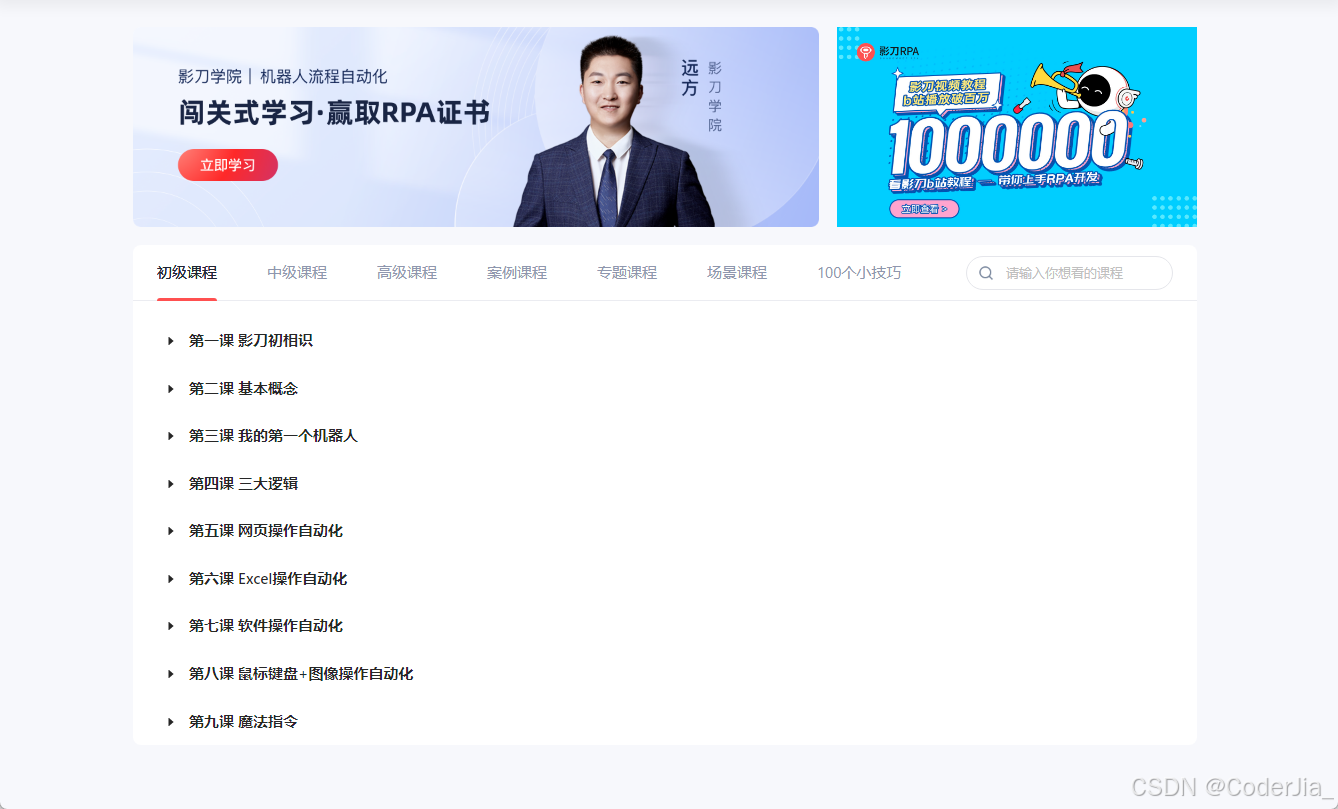The height and width of the screenshot is (809, 1338).
Task: Open the 1000000 b站教程 banner image
Action: 1017,127
